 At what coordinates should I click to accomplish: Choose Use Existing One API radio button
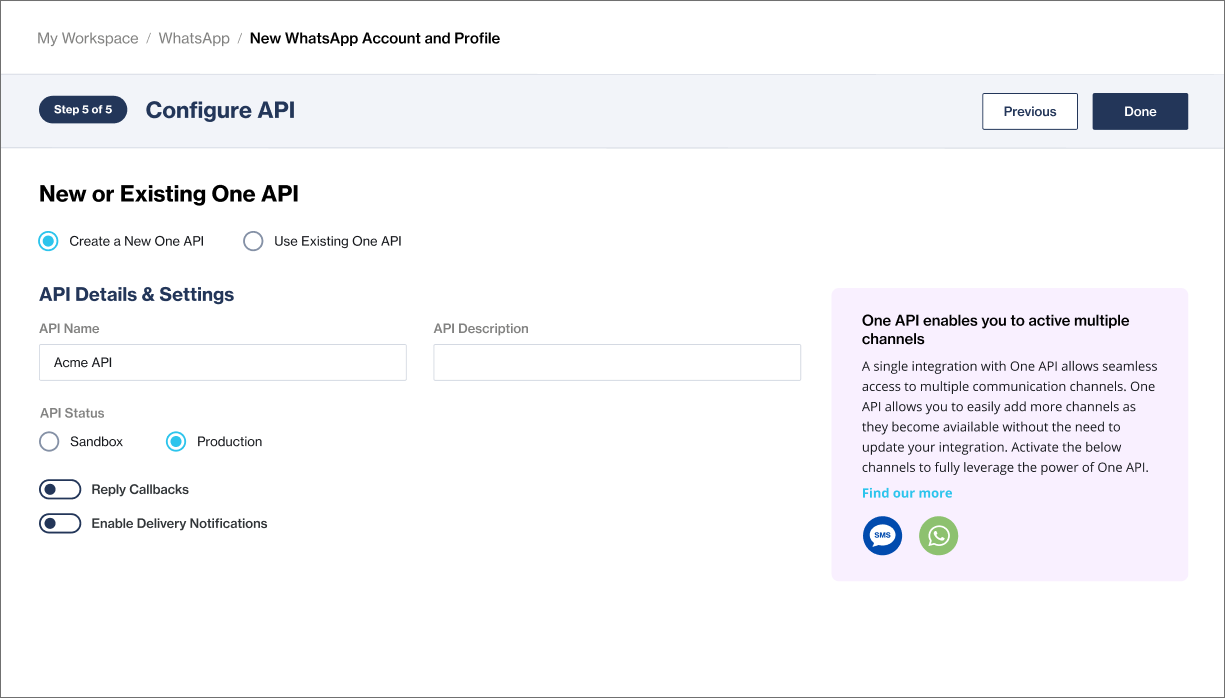click(x=254, y=241)
